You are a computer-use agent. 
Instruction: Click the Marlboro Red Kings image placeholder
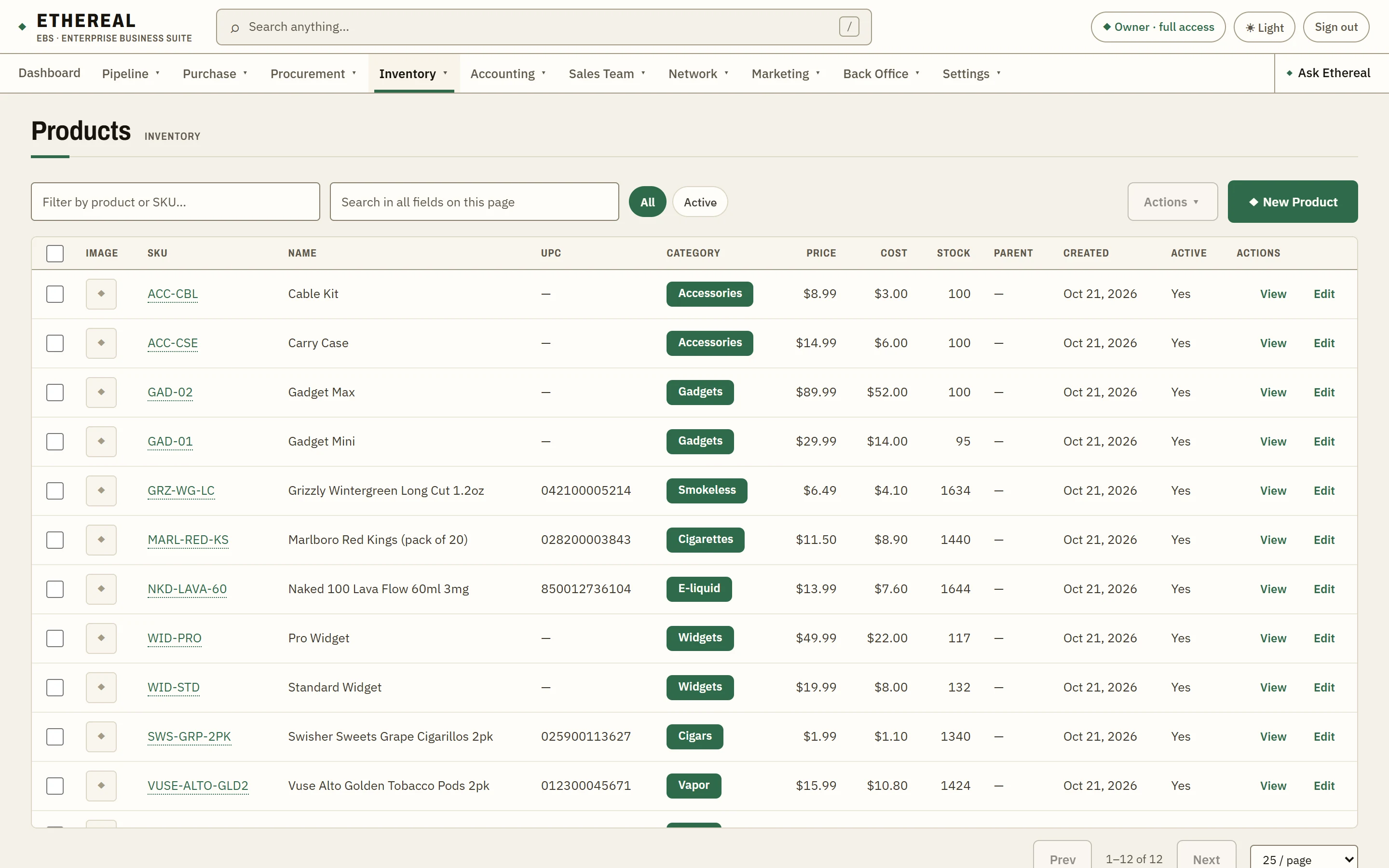101,540
